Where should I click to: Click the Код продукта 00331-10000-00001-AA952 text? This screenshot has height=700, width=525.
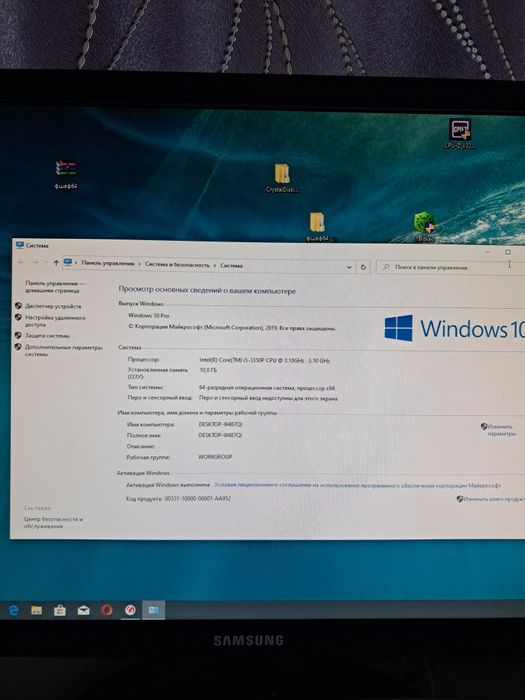coord(179,499)
